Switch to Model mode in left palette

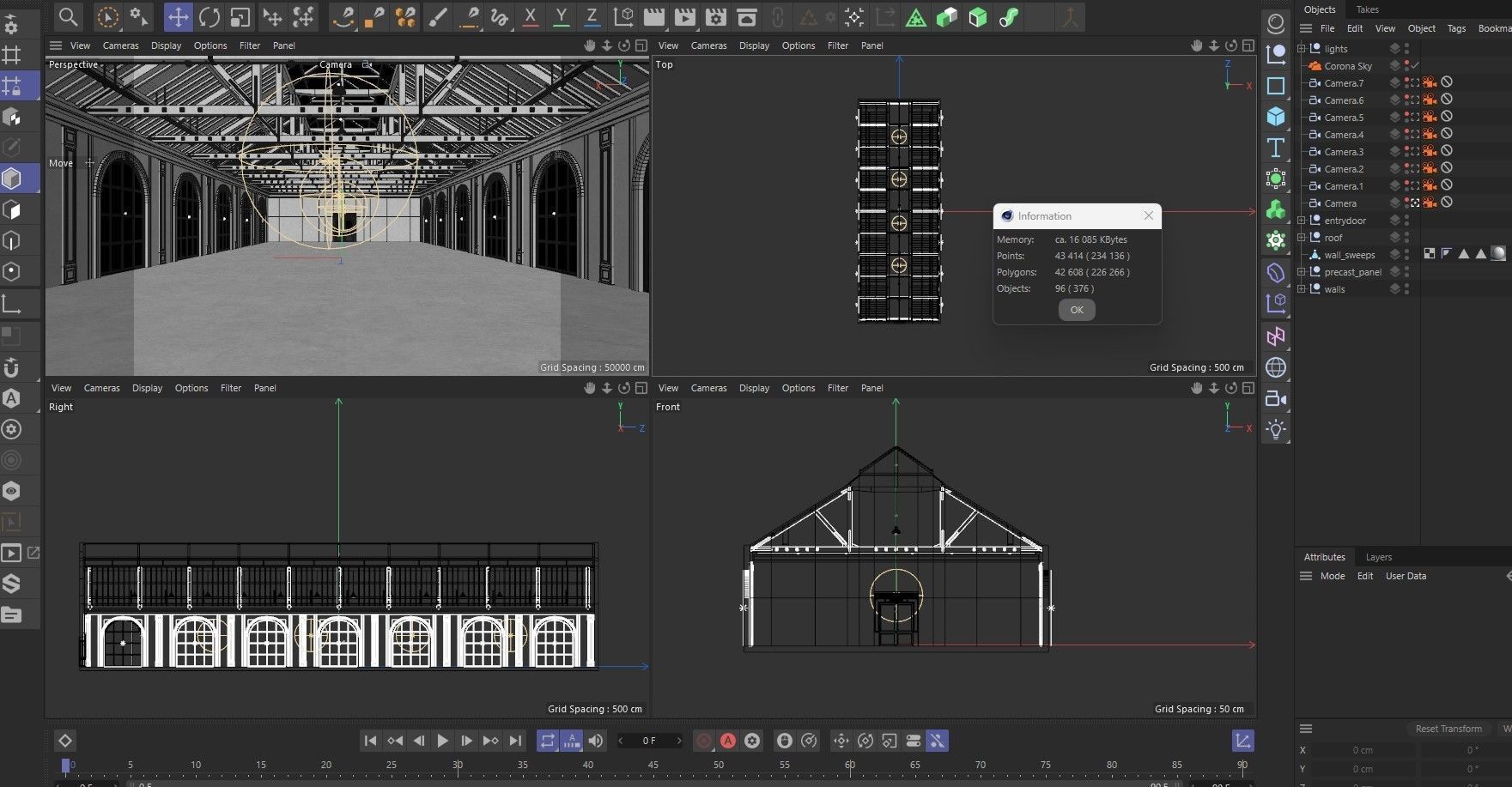(x=12, y=179)
